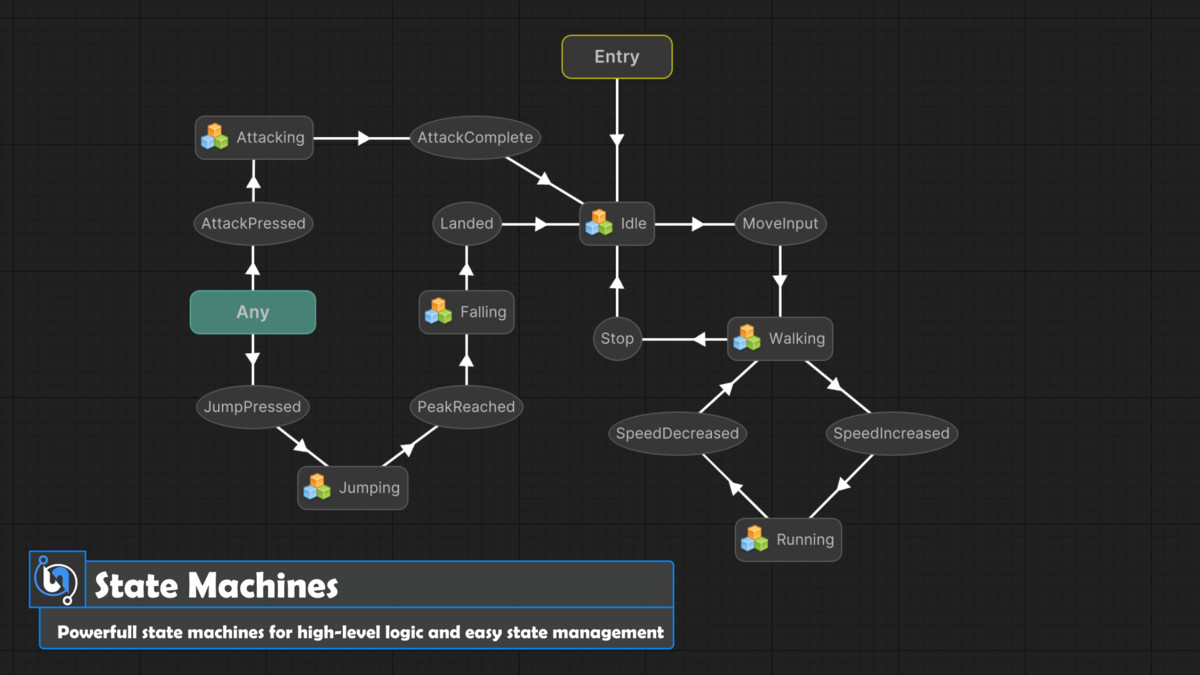The image size is (1200, 675).
Task: Click the State Machines logo icon
Action: pyautogui.click(x=57, y=579)
